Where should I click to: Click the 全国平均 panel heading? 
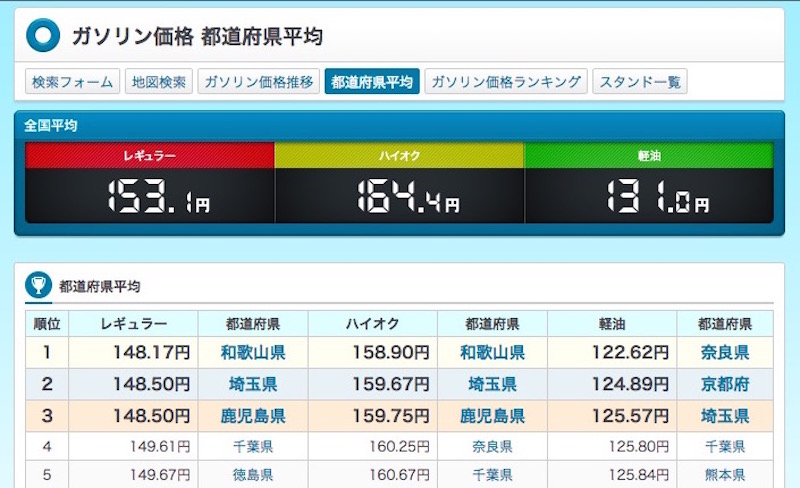coord(51,126)
